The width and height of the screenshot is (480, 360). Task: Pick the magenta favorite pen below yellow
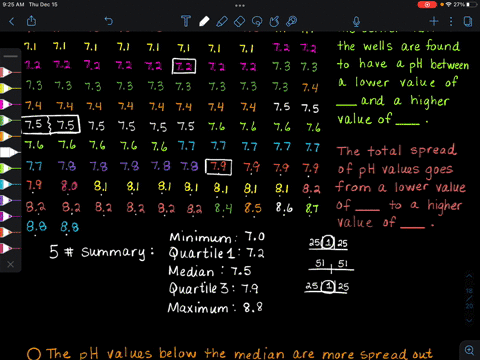10,104
